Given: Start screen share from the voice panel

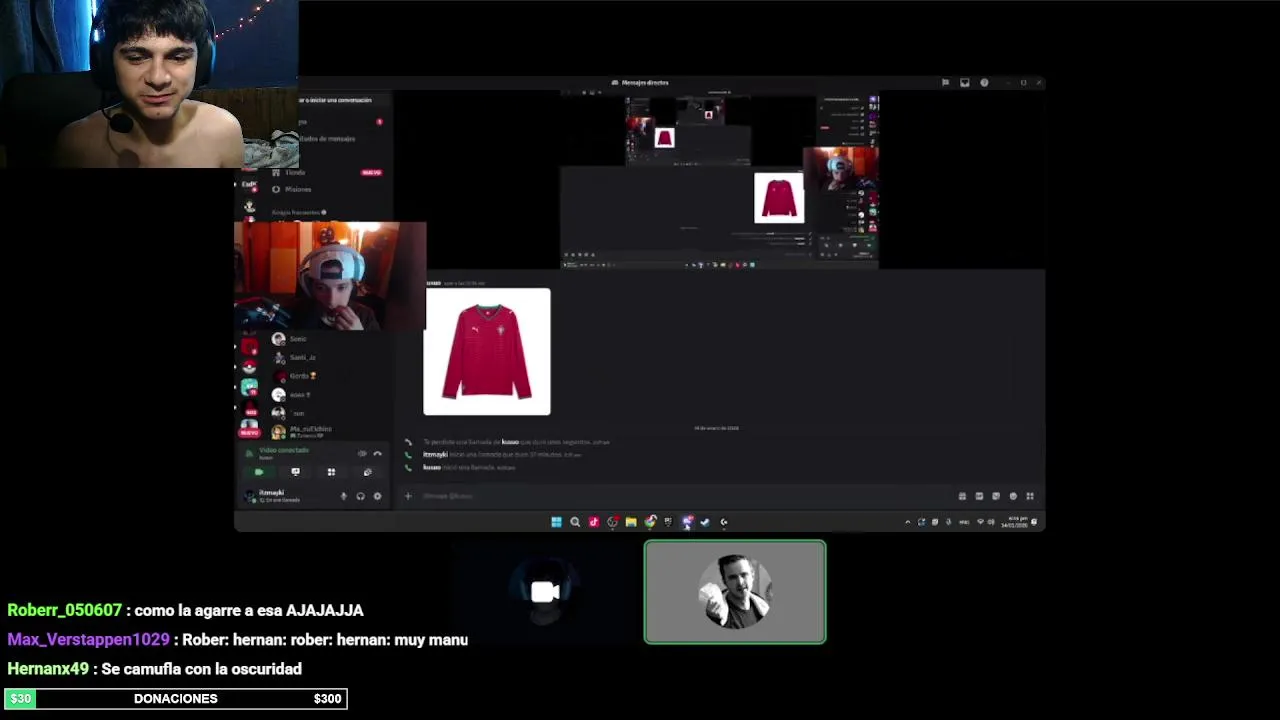Looking at the screenshot, I should pyautogui.click(x=295, y=472).
